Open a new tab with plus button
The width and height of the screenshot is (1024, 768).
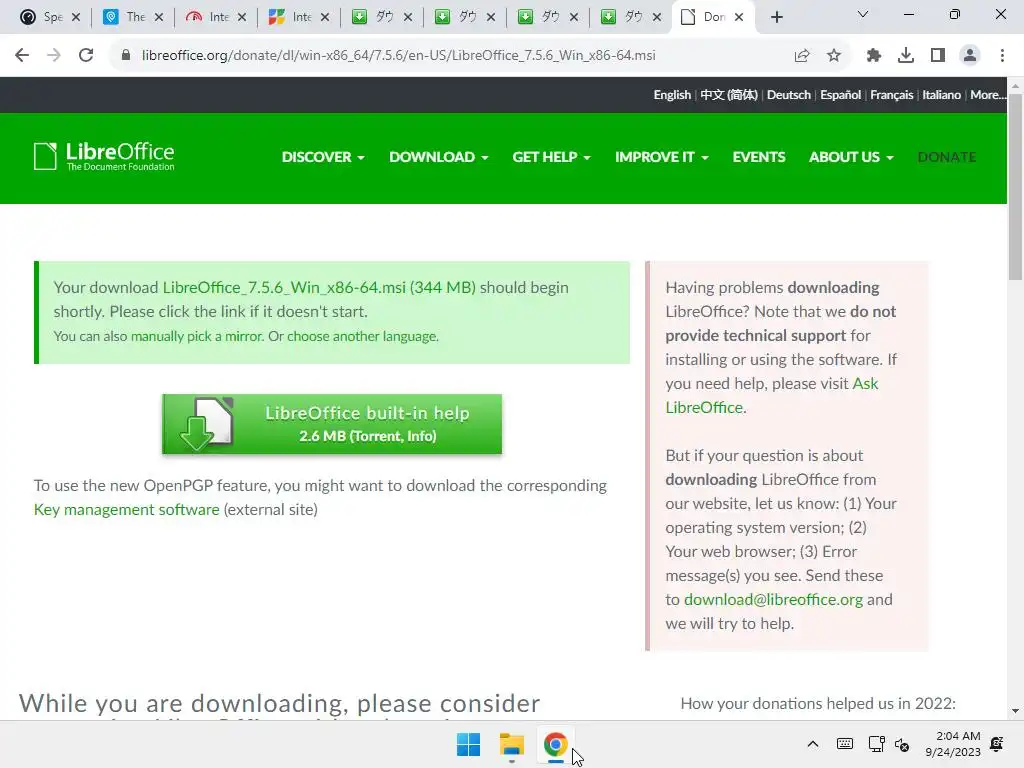pos(776,17)
